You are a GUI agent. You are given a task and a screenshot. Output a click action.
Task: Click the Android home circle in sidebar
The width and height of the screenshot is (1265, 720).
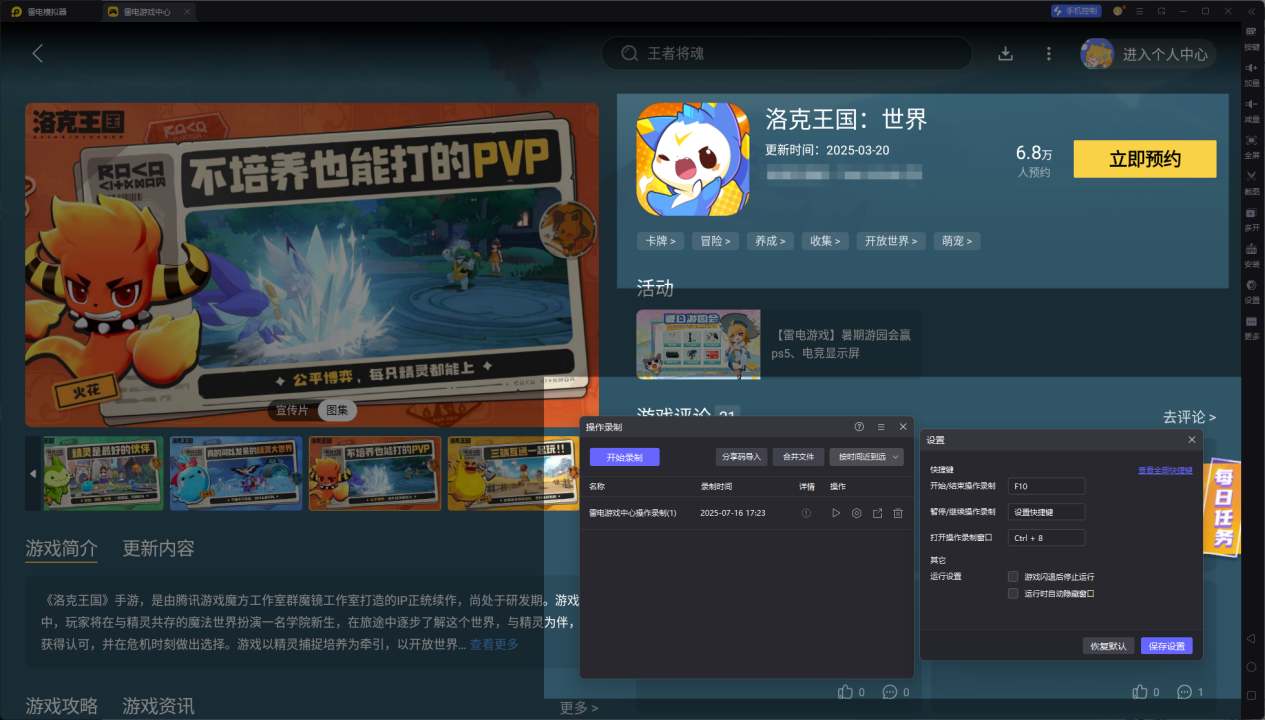pos(1250,667)
